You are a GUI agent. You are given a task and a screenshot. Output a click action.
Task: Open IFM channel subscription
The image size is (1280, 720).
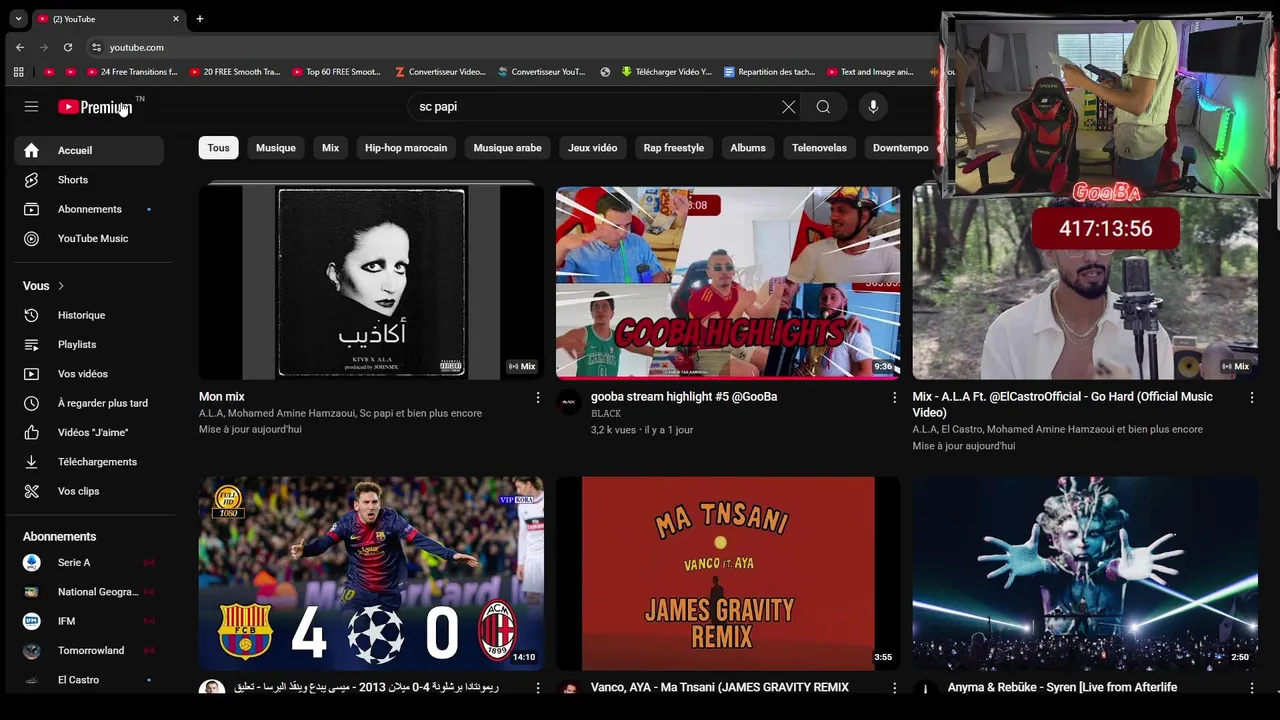89,621
